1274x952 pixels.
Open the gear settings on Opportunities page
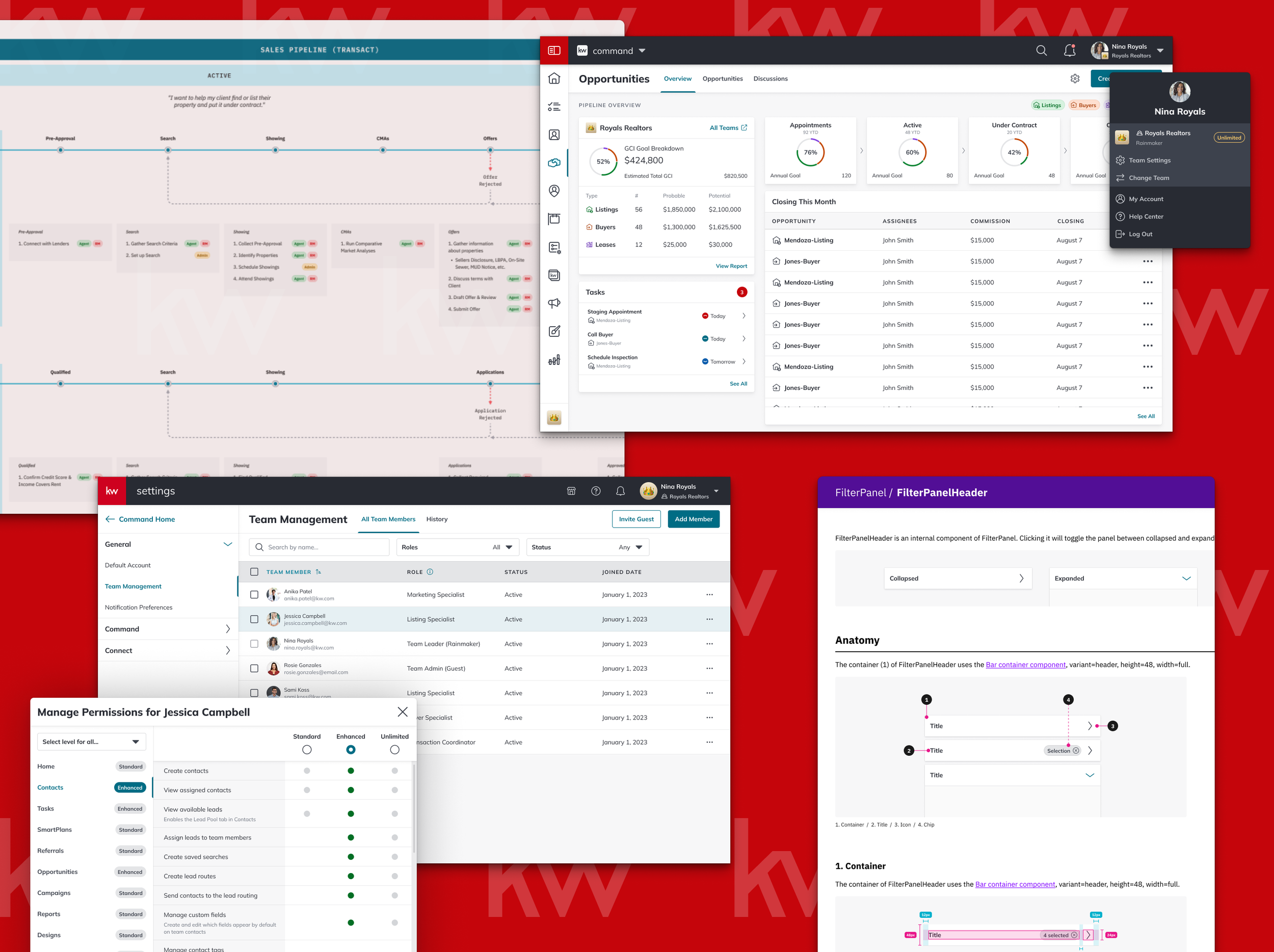[1075, 79]
